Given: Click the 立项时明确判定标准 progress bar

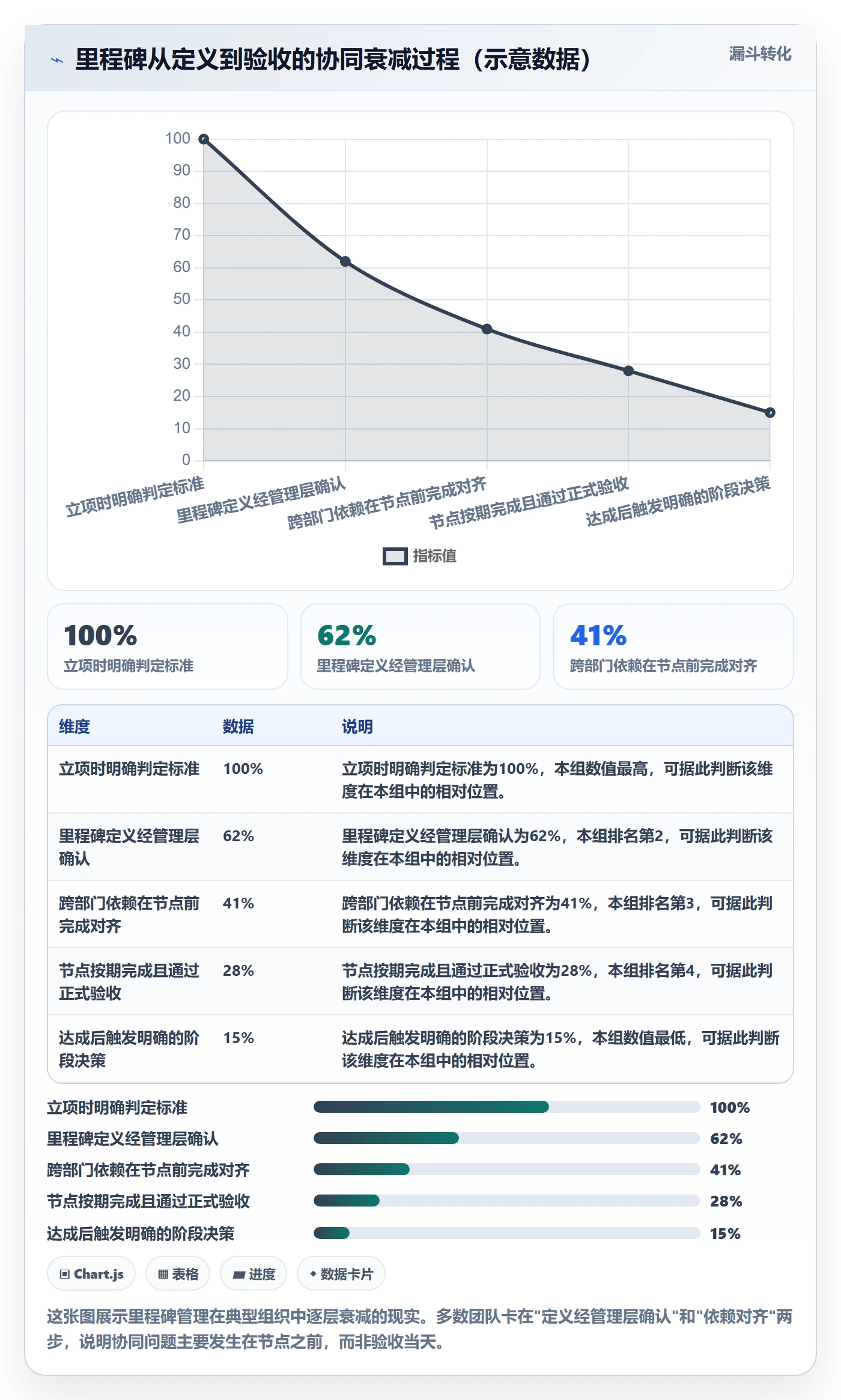Looking at the screenshot, I should point(507,1107).
